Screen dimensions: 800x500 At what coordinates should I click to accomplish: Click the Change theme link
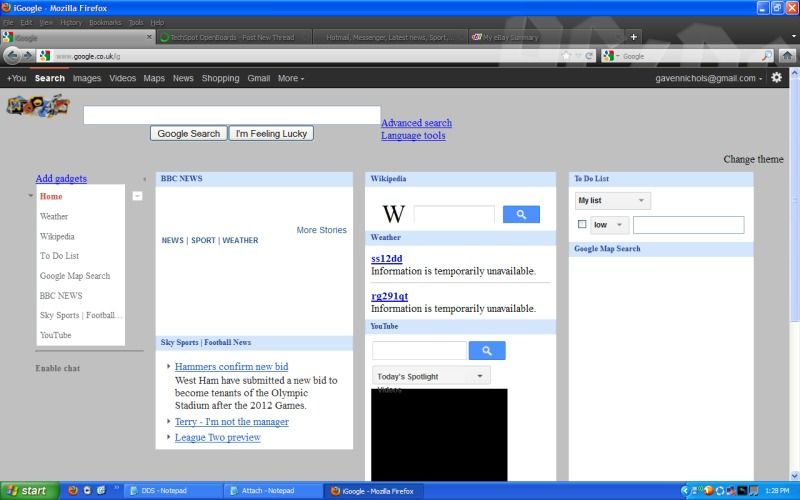pyautogui.click(x=753, y=159)
